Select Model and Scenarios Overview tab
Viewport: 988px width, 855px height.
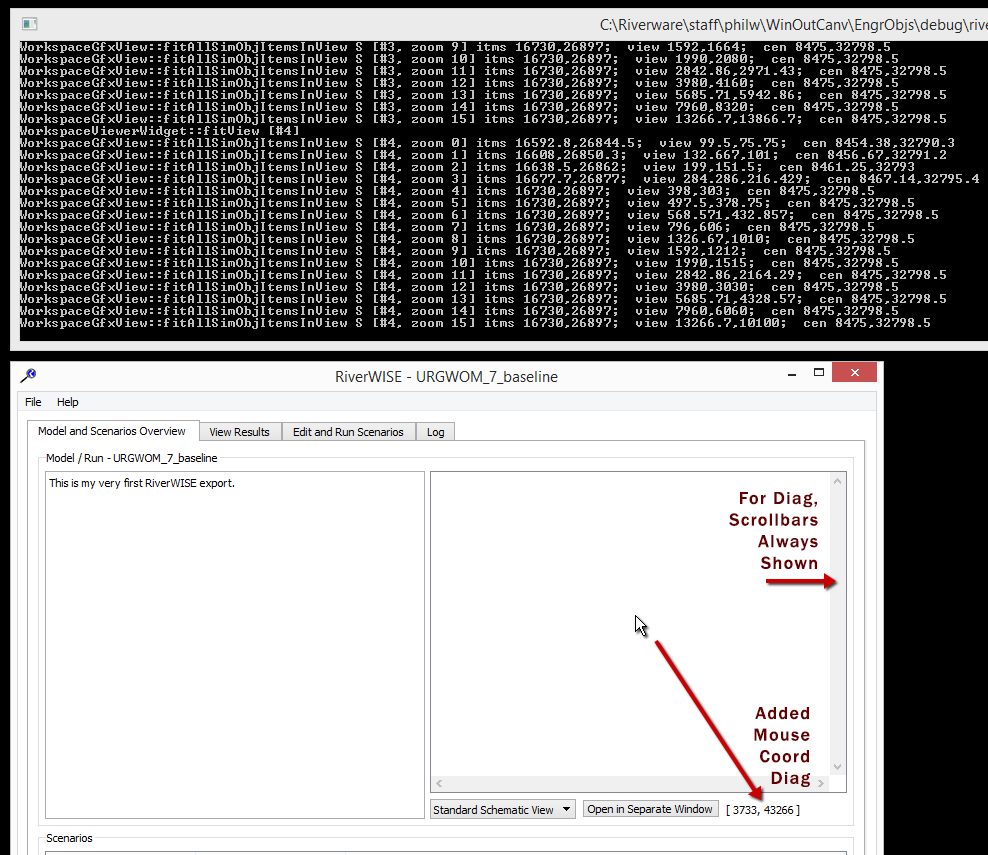point(112,431)
